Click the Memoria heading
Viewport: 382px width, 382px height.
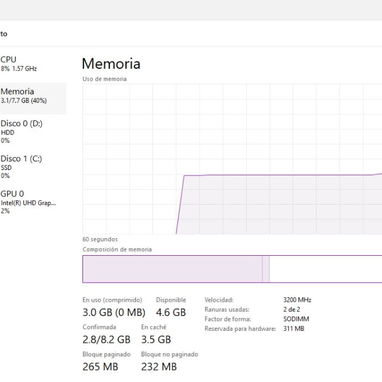click(111, 64)
